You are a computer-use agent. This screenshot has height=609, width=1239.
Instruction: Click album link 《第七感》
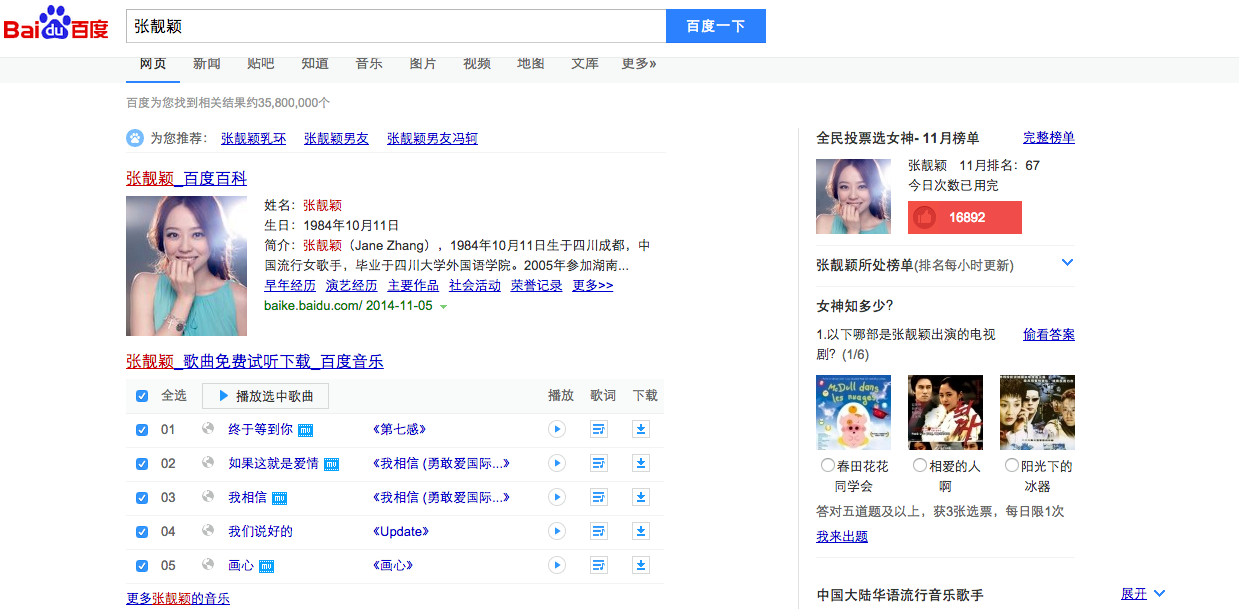399,429
